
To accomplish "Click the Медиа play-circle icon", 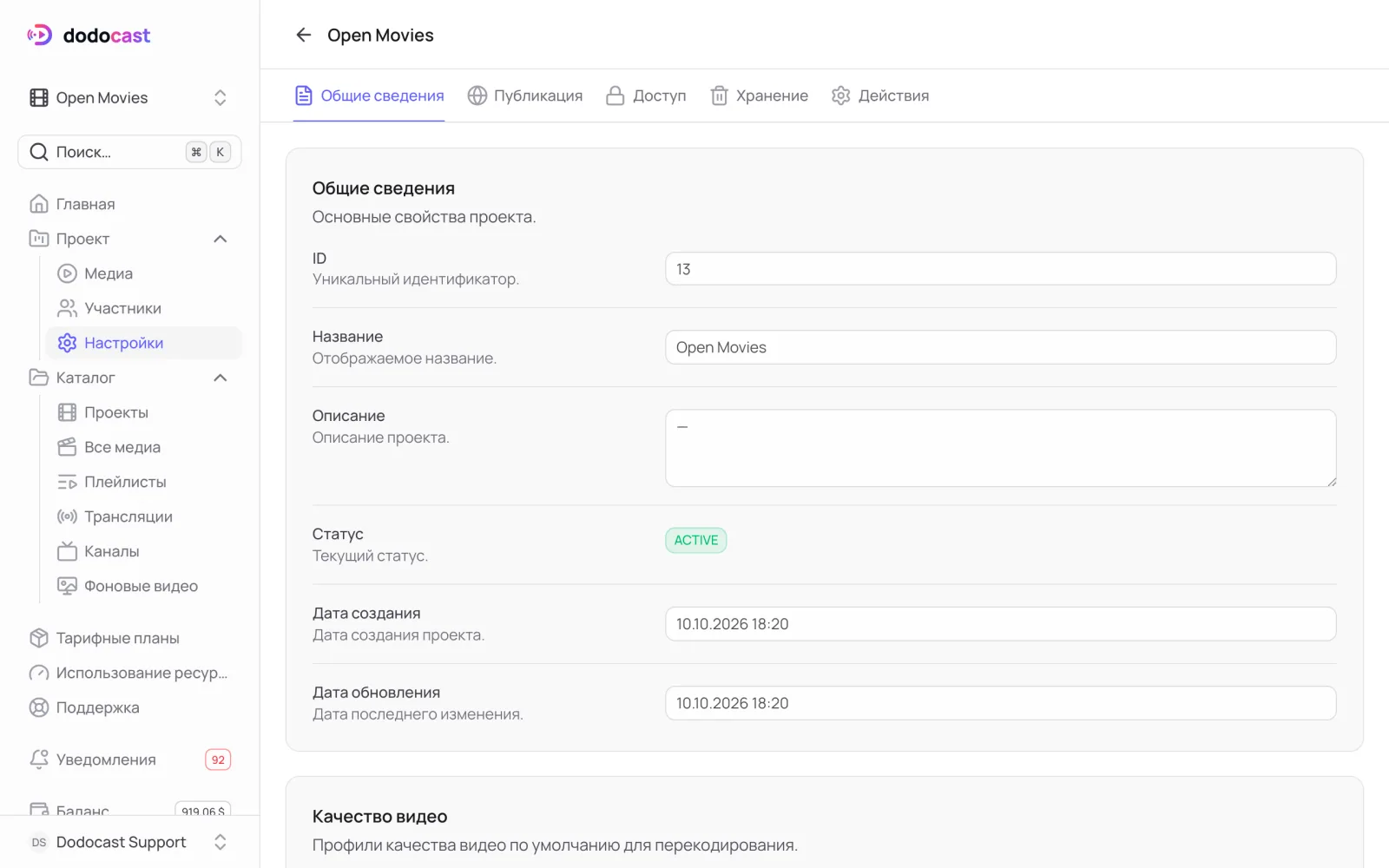I will point(67,273).
